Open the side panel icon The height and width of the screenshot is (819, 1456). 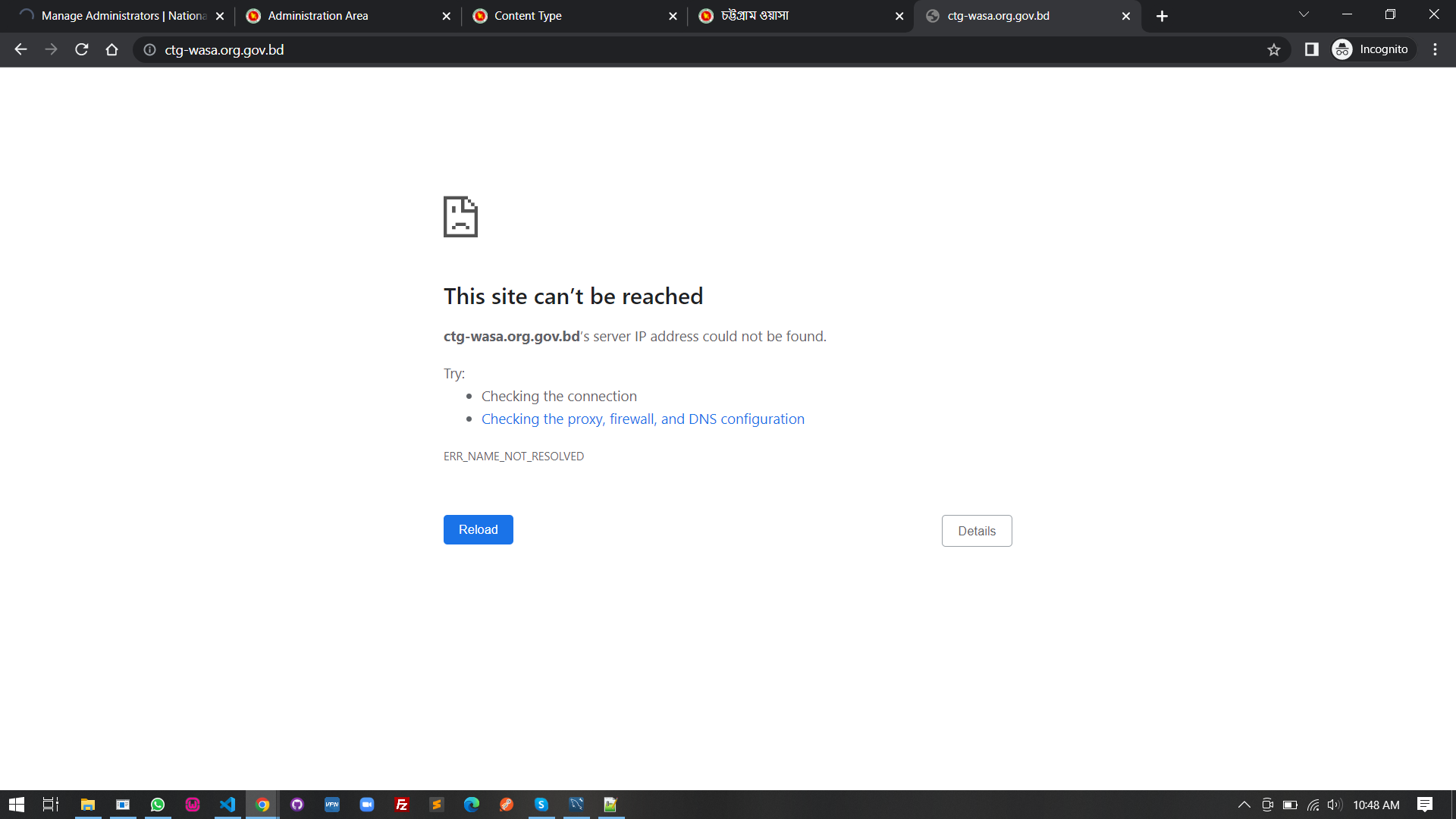coord(1311,49)
